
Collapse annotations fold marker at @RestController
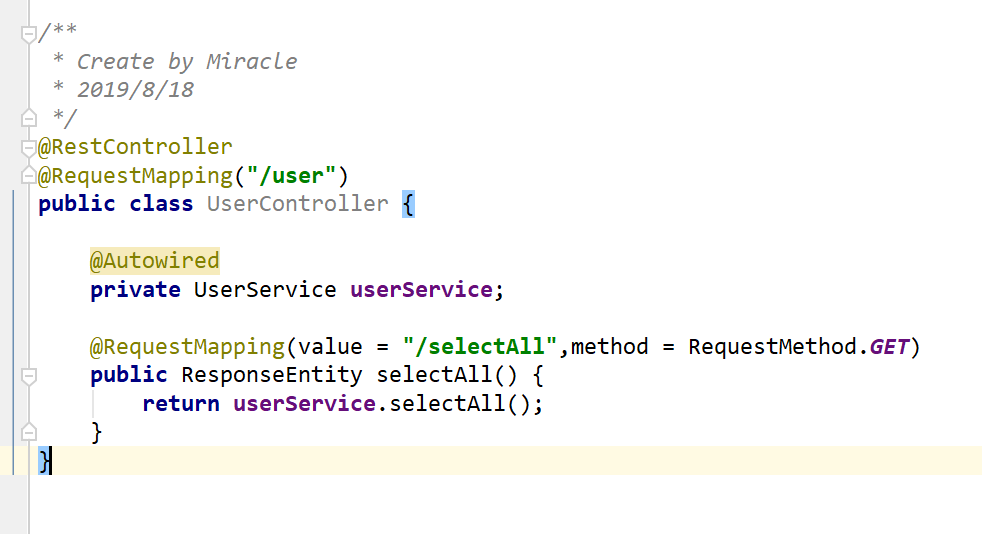[29, 148]
